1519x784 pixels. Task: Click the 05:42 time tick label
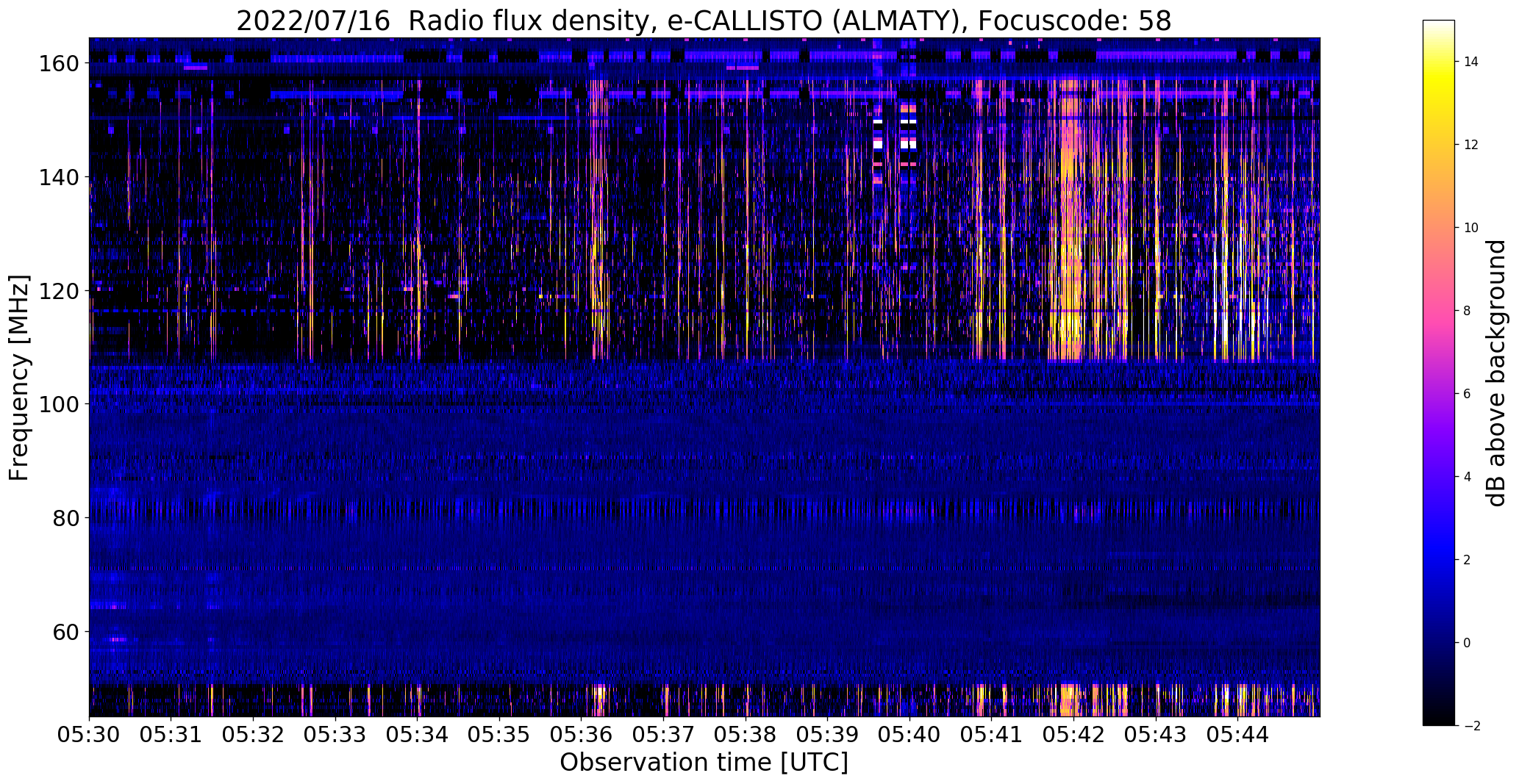[1074, 735]
